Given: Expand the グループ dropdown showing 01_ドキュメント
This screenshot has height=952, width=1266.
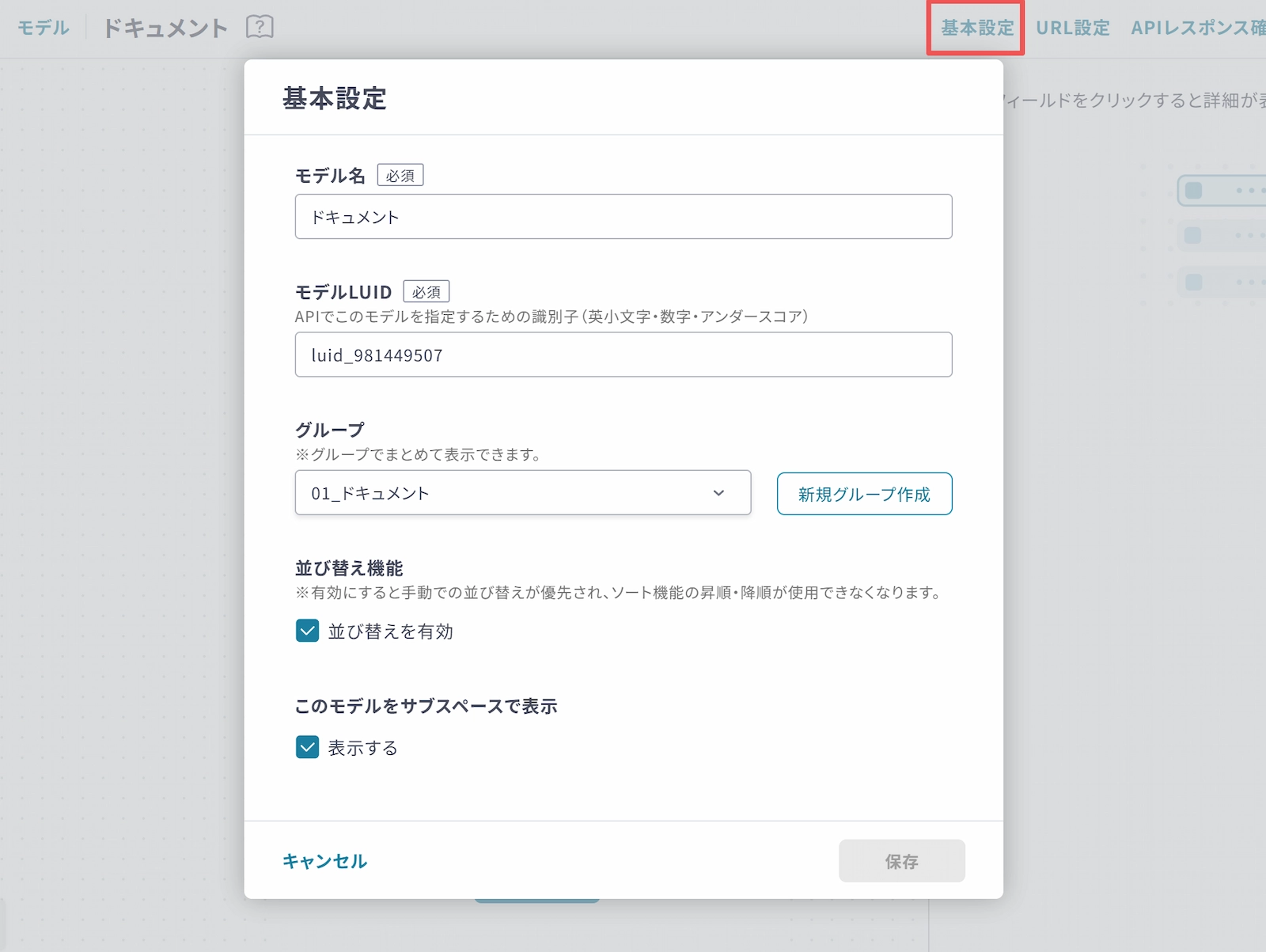Looking at the screenshot, I should 522,493.
